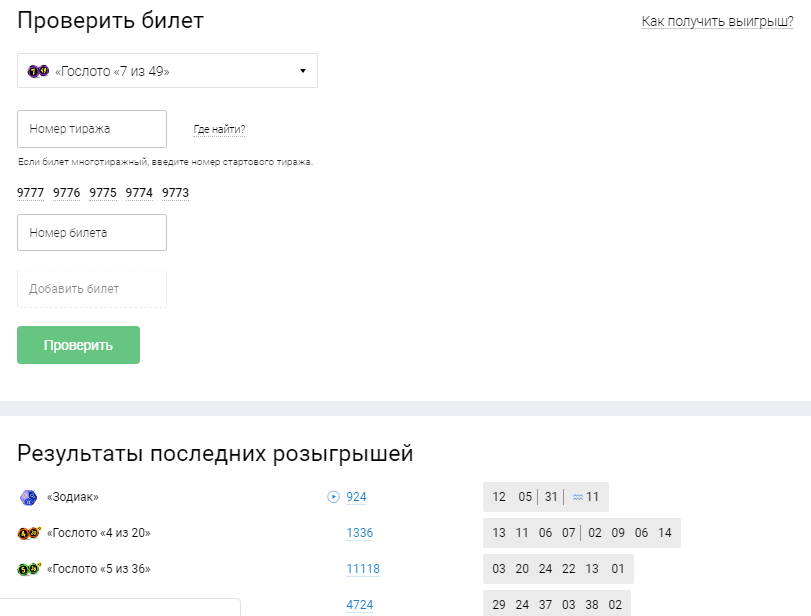The height and width of the screenshot is (616, 811).
Task: Open Гослото 4 из 20 draw 1336
Action: pyautogui.click(x=359, y=533)
